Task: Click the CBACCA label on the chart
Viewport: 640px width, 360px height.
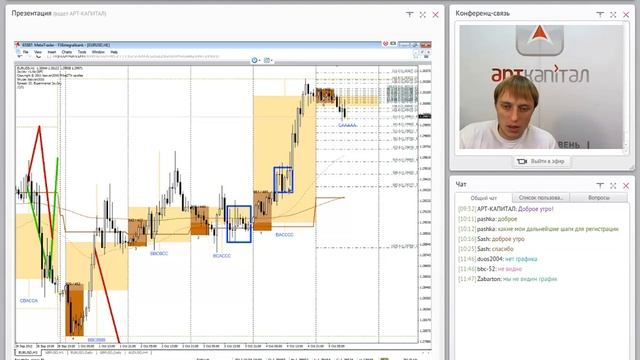Action: [x=29, y=301]
